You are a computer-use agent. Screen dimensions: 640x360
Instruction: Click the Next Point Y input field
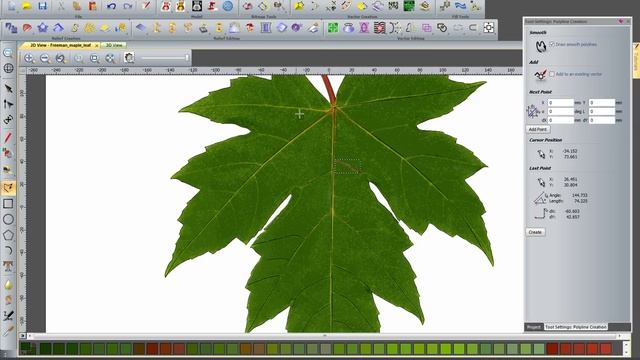pos(601,102)
